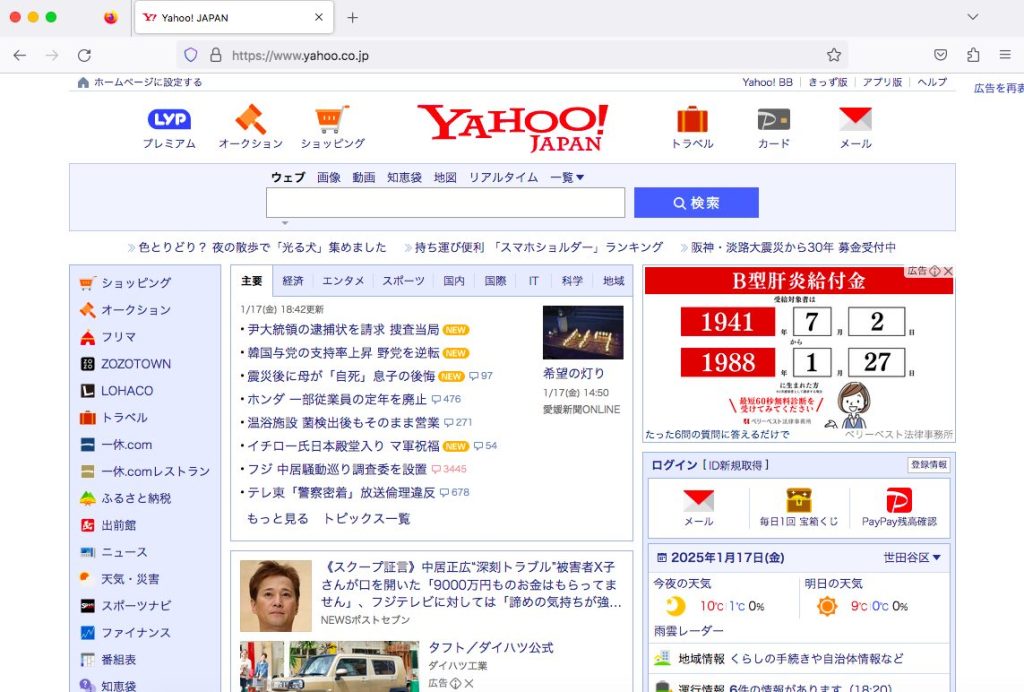Click the Pocket save icon in toolbar
This screenshot has width=1024, height=692.
tap(940, 55)
